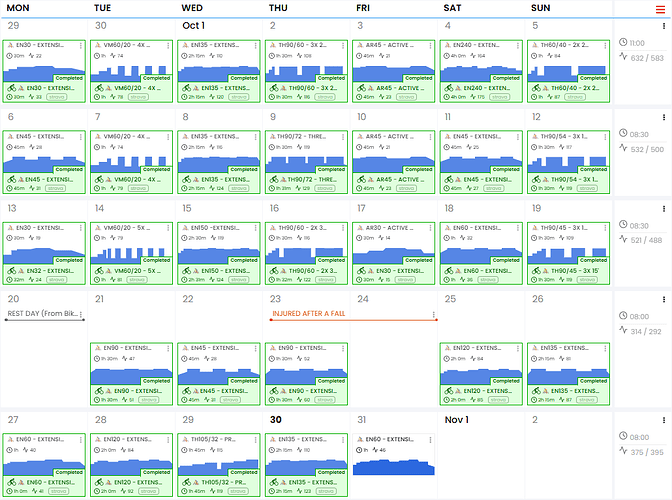Image resolution: width=672 pixels, height=500 pixels.
Task: Open the red hamburger menu icon
Action: tap(659, 9)
